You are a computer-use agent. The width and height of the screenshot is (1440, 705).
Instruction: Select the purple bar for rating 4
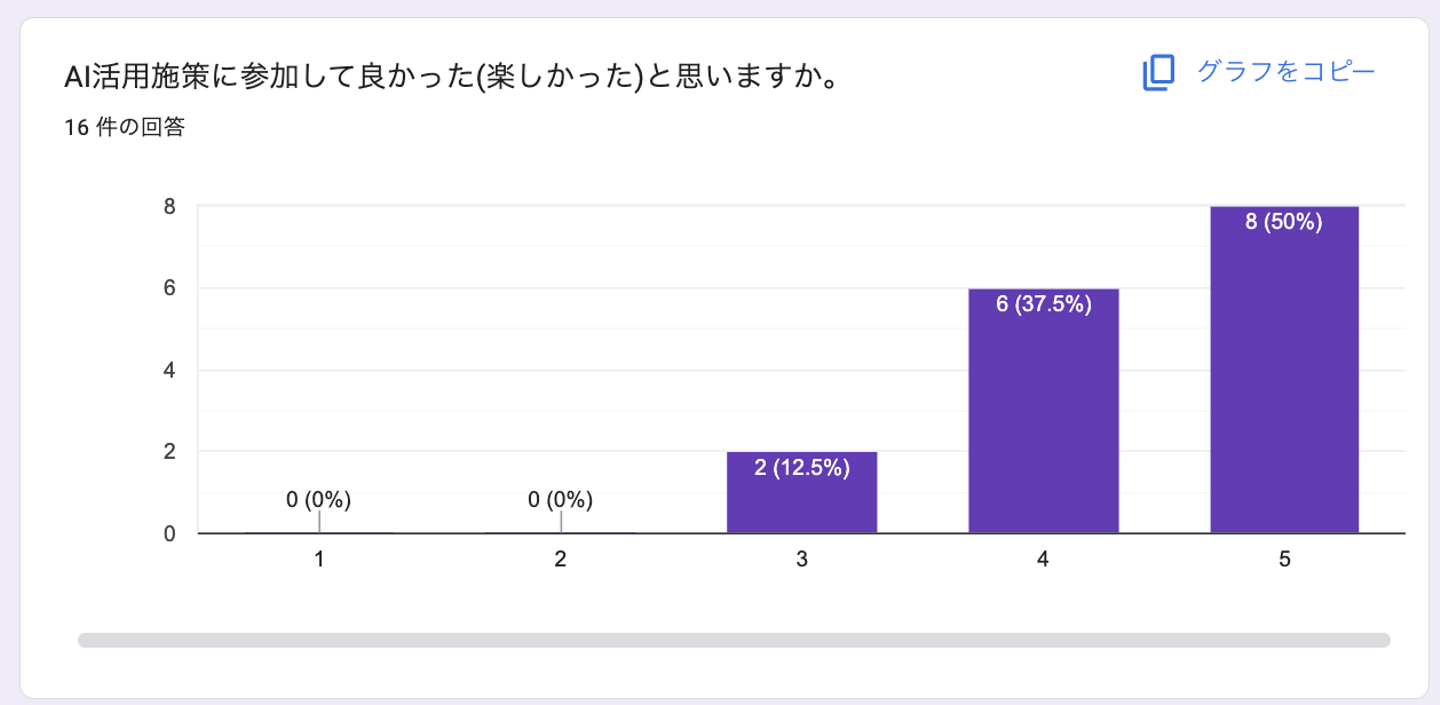1043,411
